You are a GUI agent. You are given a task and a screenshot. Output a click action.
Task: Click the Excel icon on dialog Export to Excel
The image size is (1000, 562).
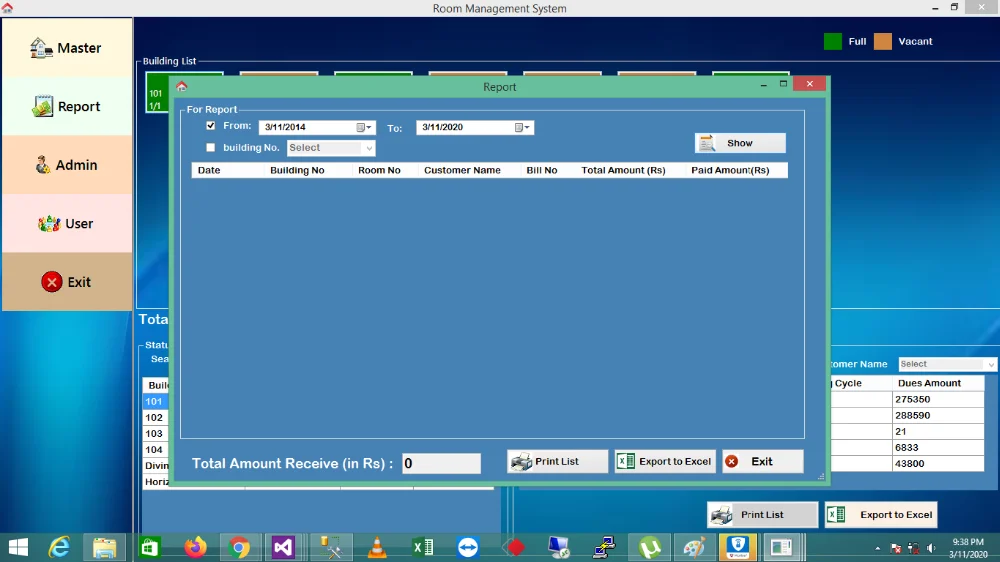(626, 462)
